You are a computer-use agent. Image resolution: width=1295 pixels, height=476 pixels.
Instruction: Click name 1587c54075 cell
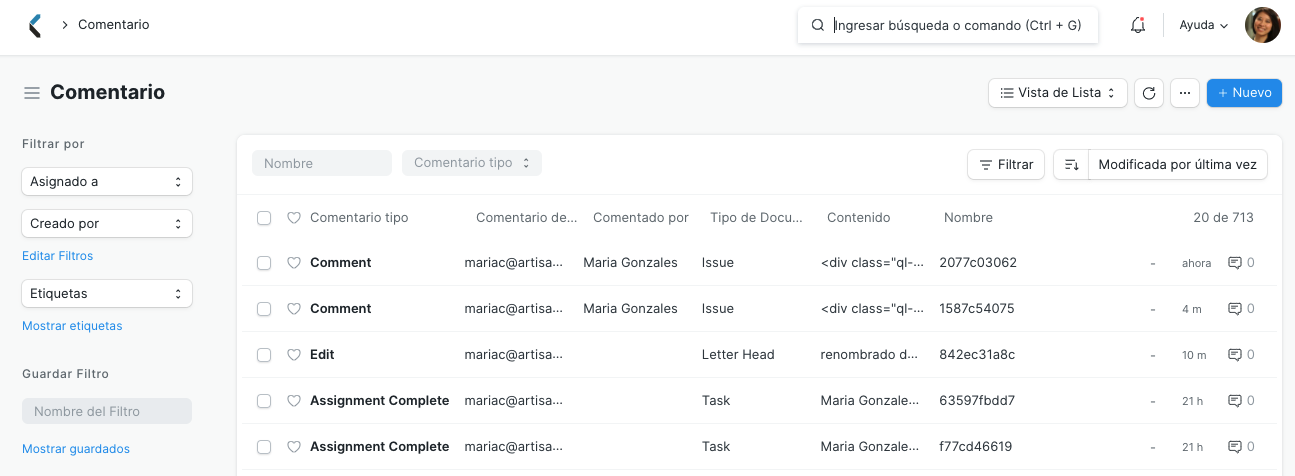977,309
